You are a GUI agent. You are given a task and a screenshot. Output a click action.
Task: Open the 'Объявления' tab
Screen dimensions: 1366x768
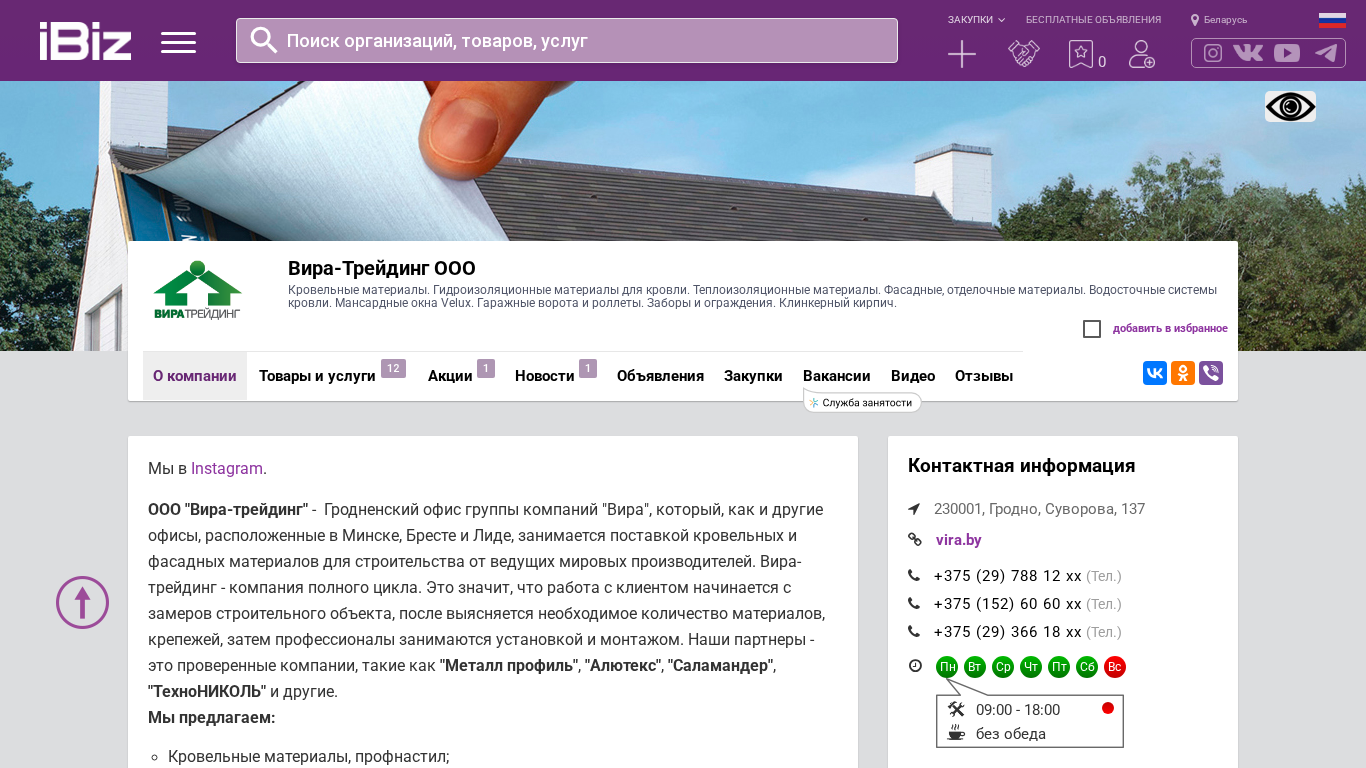pos(660,376)
